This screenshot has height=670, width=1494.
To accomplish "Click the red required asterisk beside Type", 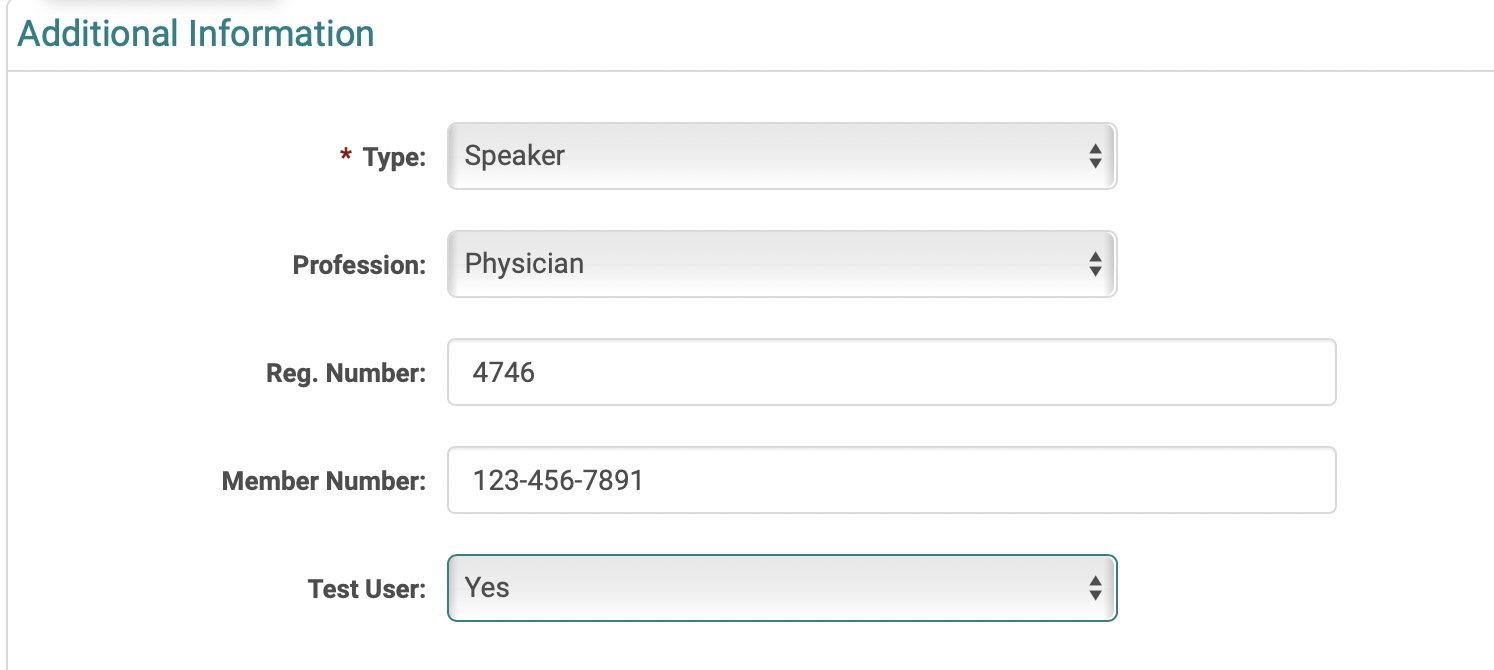I will pyautogui.click(x=346, y=157).
